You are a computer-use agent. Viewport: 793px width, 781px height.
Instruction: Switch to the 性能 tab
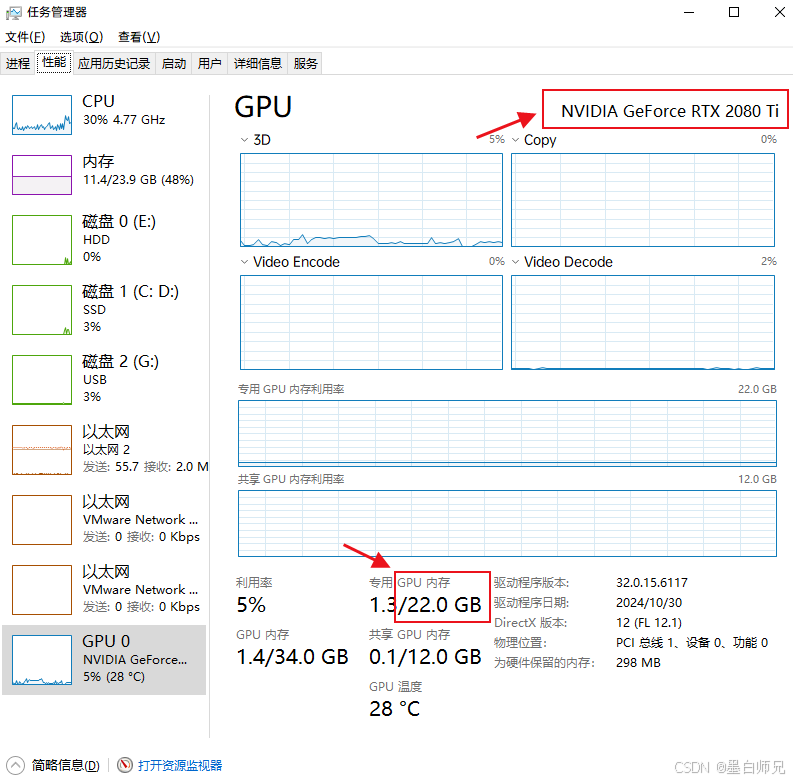(x=54, y=62)
